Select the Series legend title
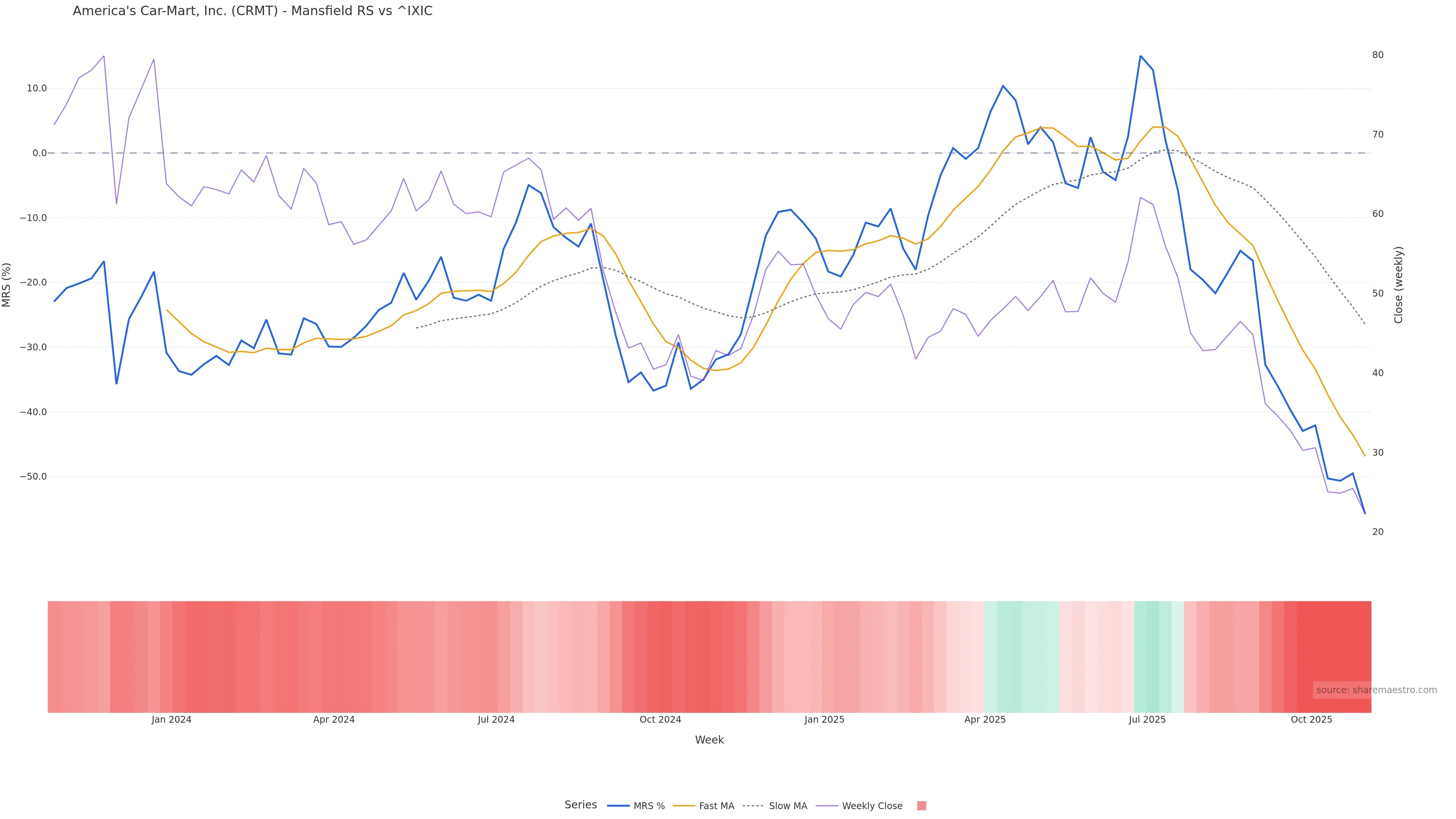 tap(581, 805)
